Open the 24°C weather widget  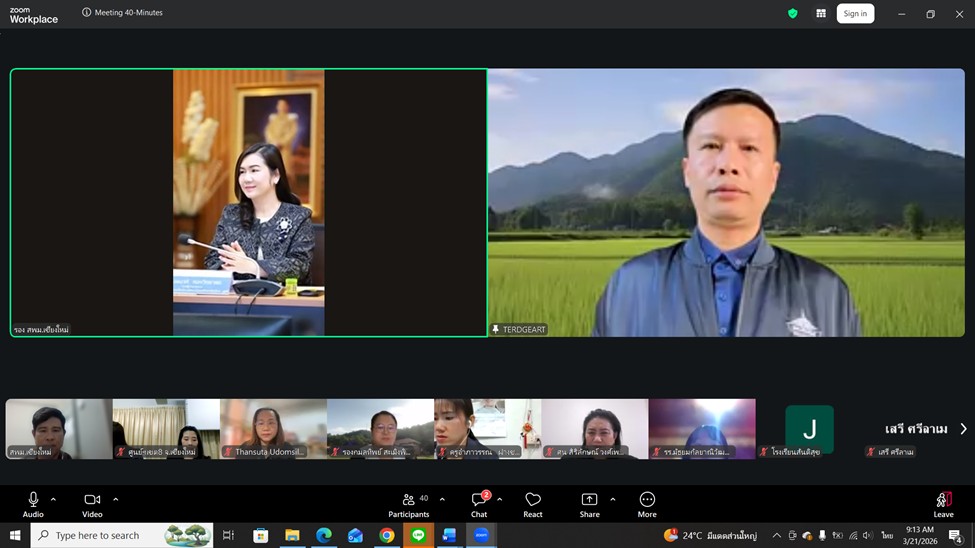[x=710, y=535]
